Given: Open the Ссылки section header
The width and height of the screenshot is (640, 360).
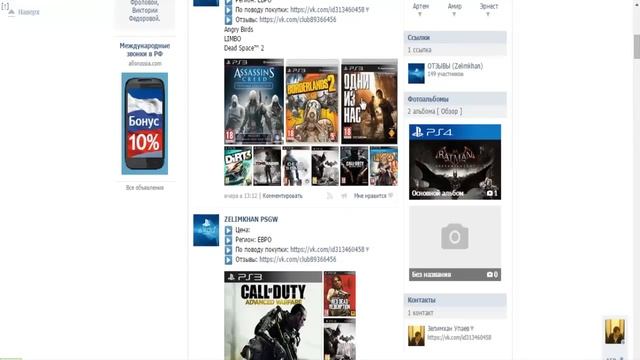Looking at the screenshot, I should tap(455, 38).
